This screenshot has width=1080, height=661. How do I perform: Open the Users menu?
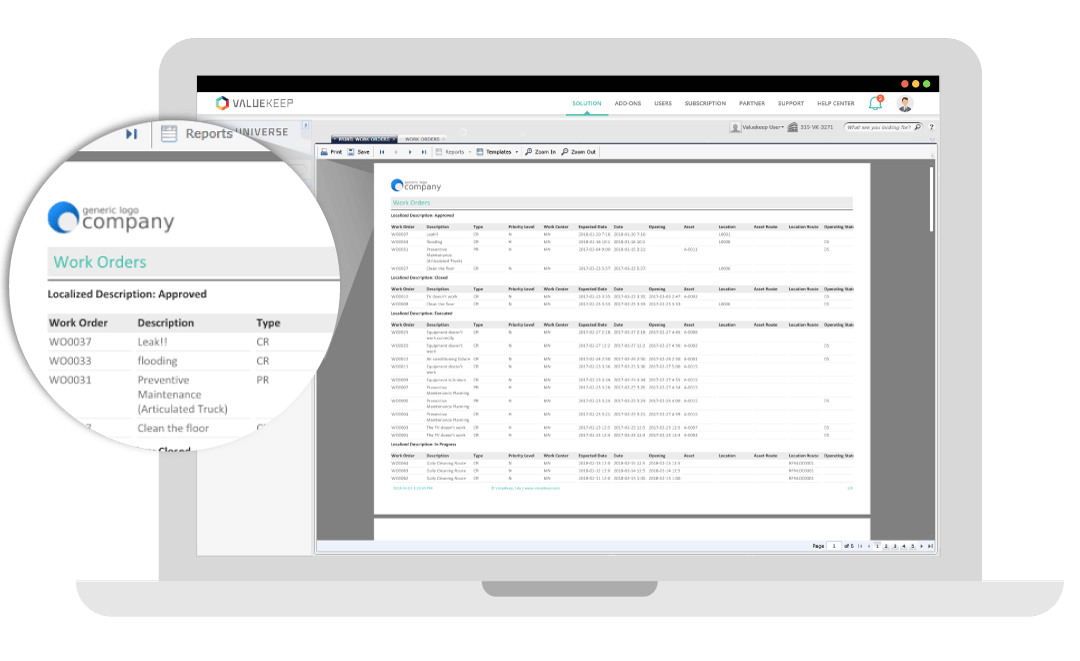coord(663,103)
